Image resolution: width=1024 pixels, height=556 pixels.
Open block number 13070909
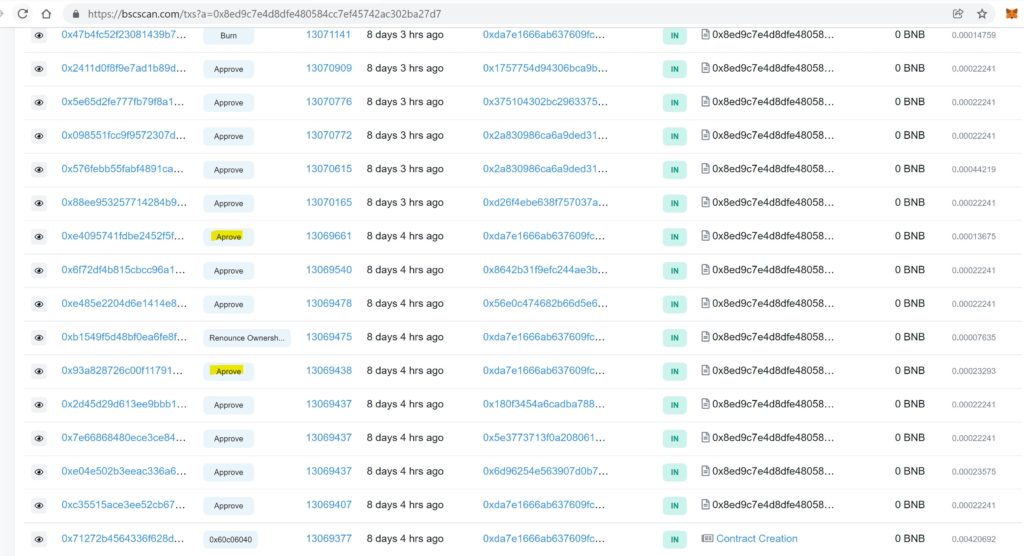coord(328,68)
